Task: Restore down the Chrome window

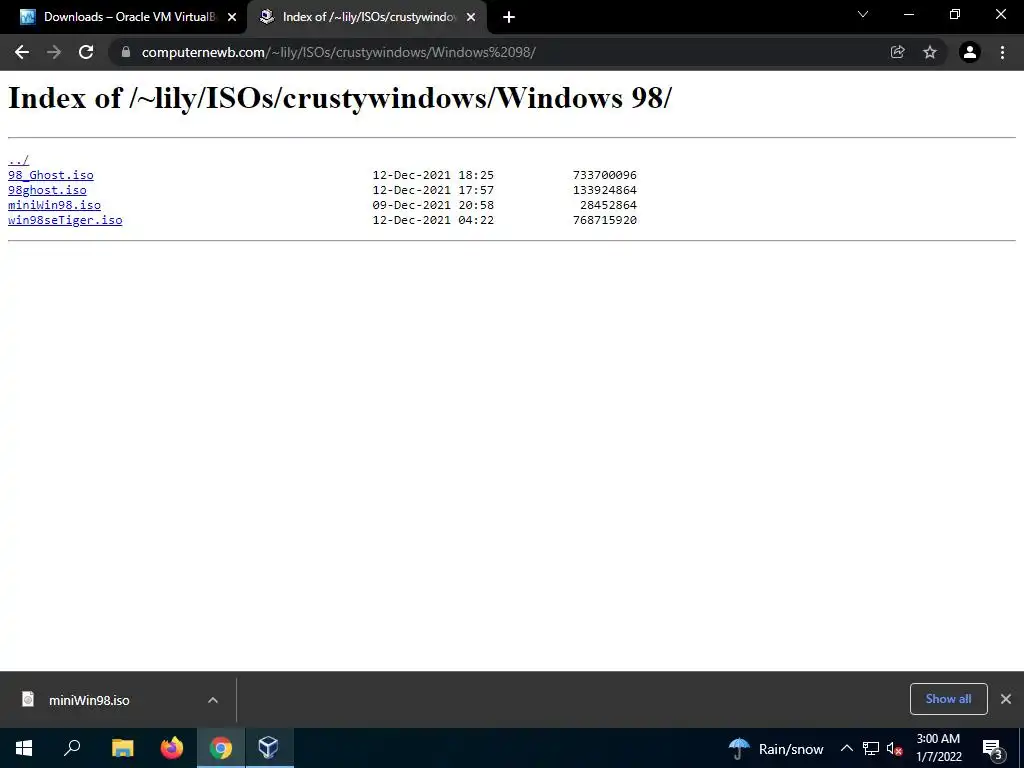Action: click(x=955, y=14)
